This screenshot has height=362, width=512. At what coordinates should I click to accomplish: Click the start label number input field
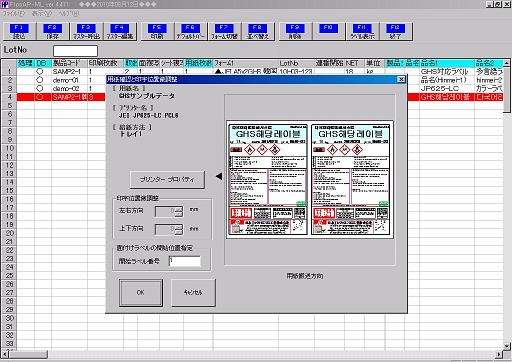coord(185,261)
